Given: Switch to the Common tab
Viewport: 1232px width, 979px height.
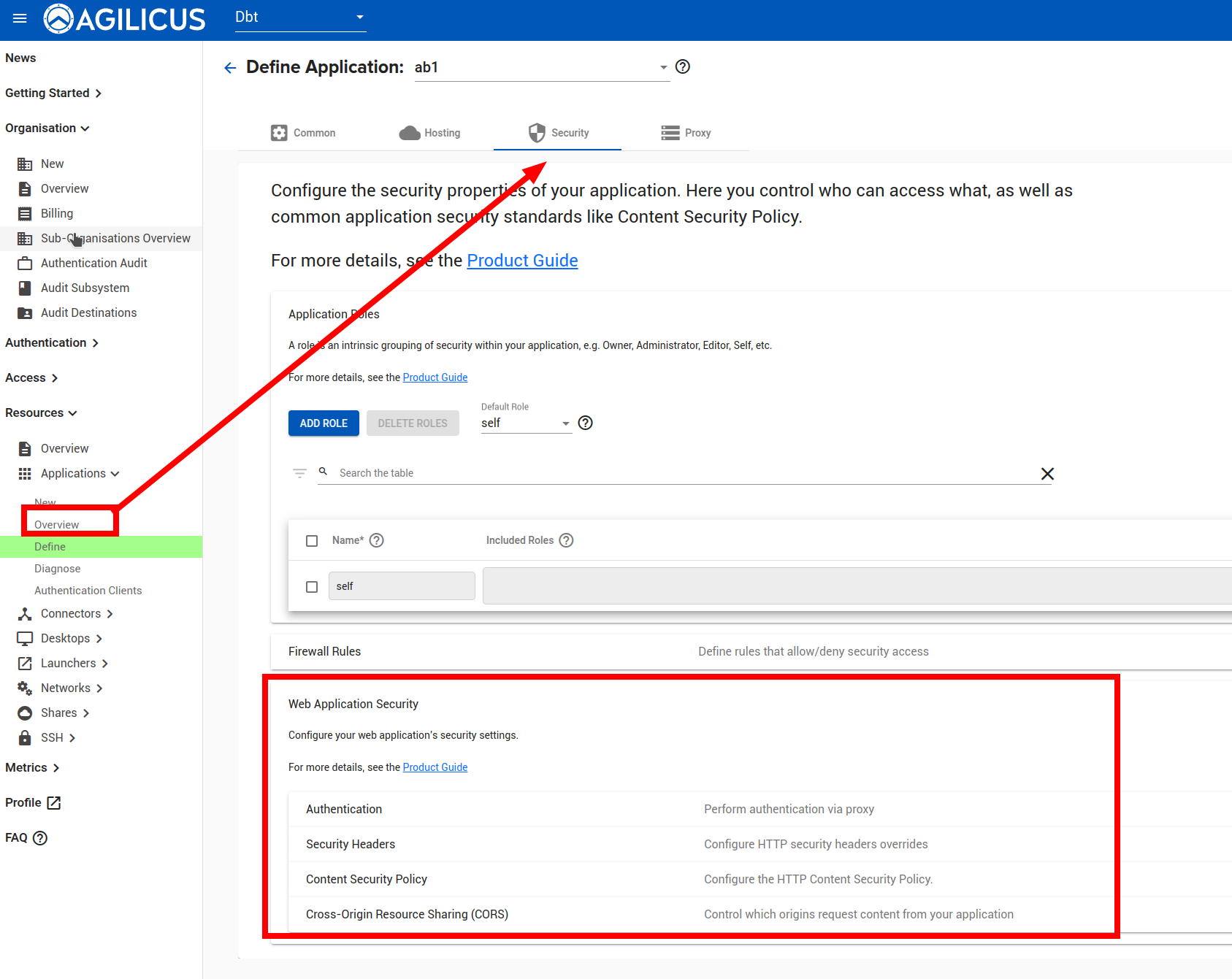Looking at the screenshot, I should 302,133.
